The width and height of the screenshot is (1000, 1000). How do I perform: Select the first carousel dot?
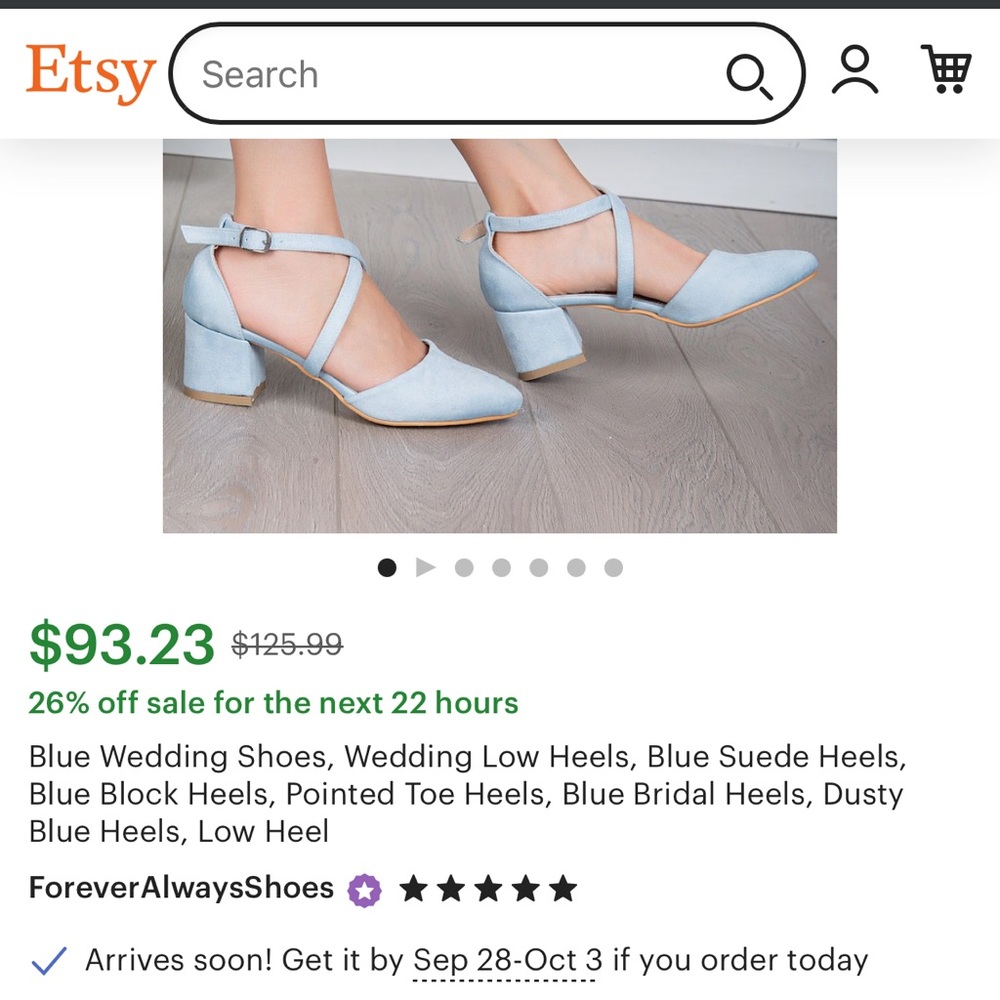388,567
